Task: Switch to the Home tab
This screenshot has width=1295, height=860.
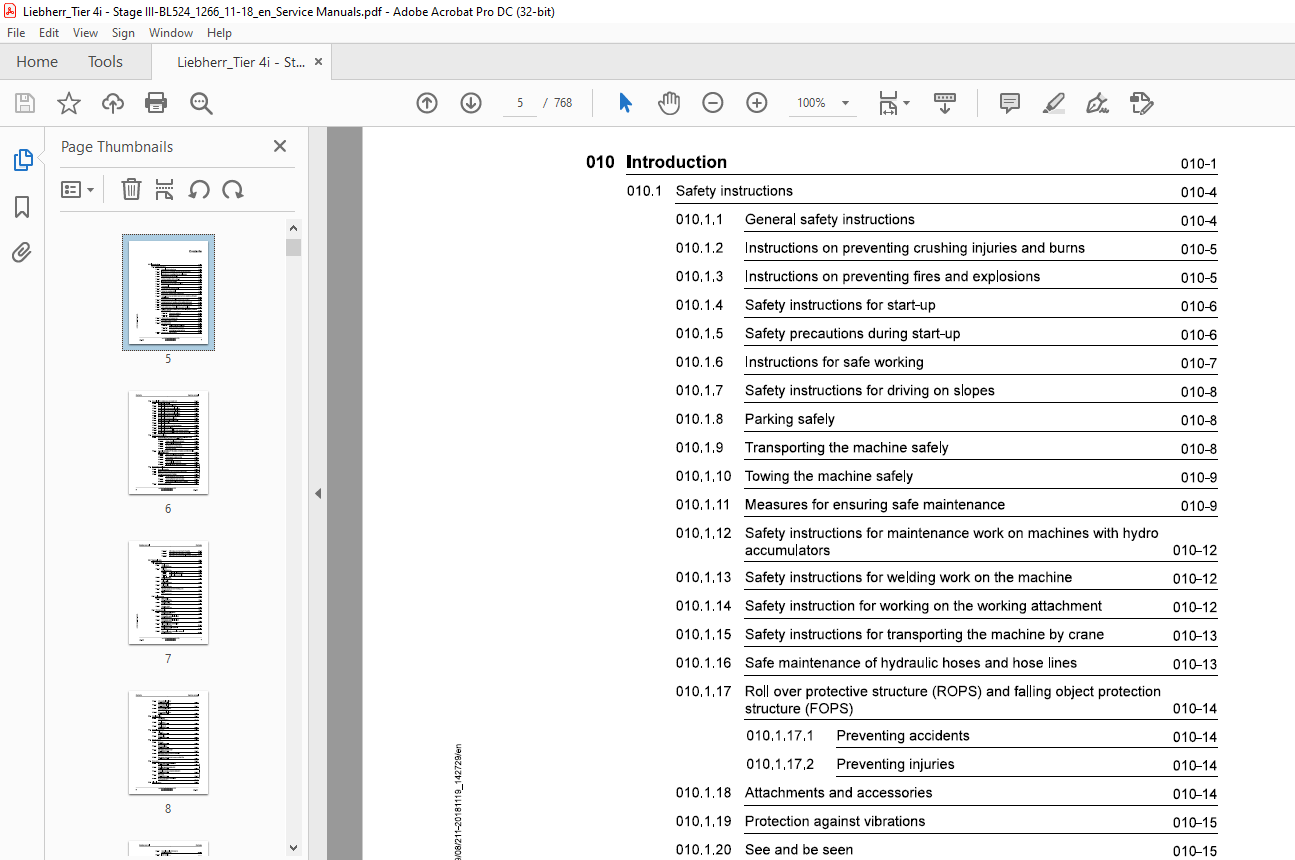Action: tap(37, 61)
